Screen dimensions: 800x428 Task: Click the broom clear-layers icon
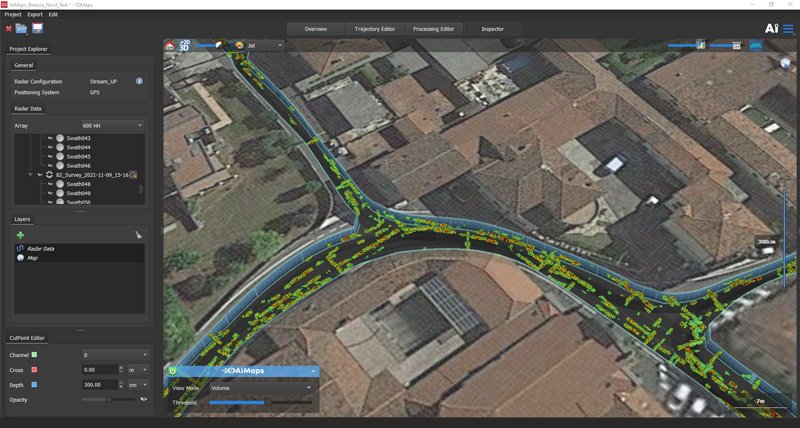(138, 235)
